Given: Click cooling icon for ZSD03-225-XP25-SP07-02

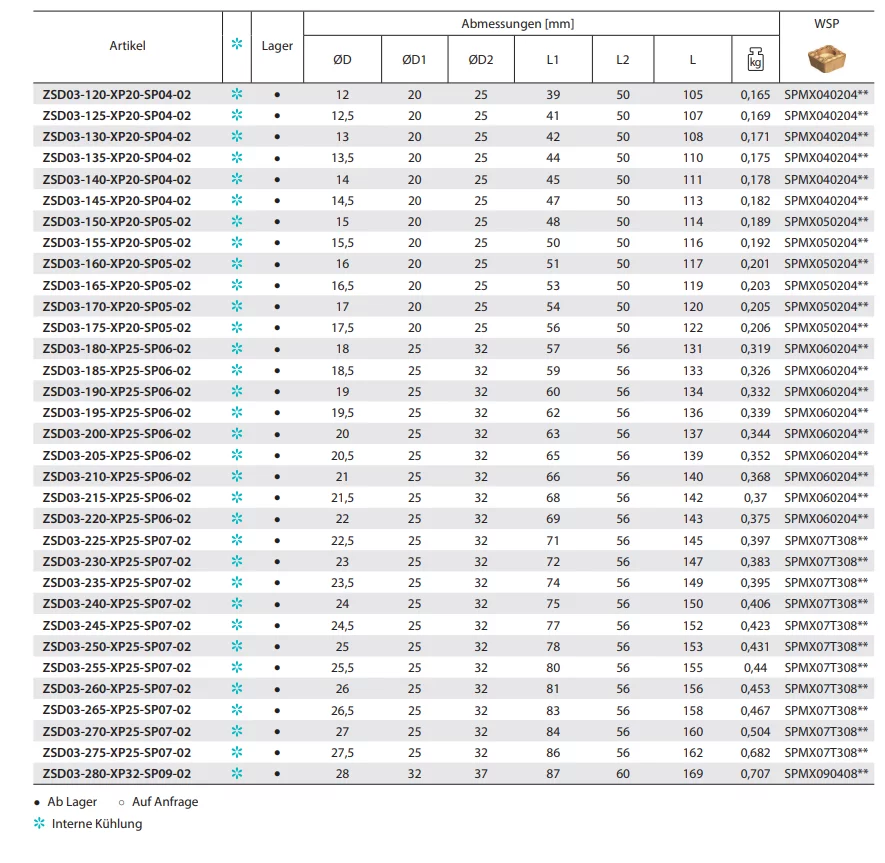Looking at the screenshot, I should point(237,540).
